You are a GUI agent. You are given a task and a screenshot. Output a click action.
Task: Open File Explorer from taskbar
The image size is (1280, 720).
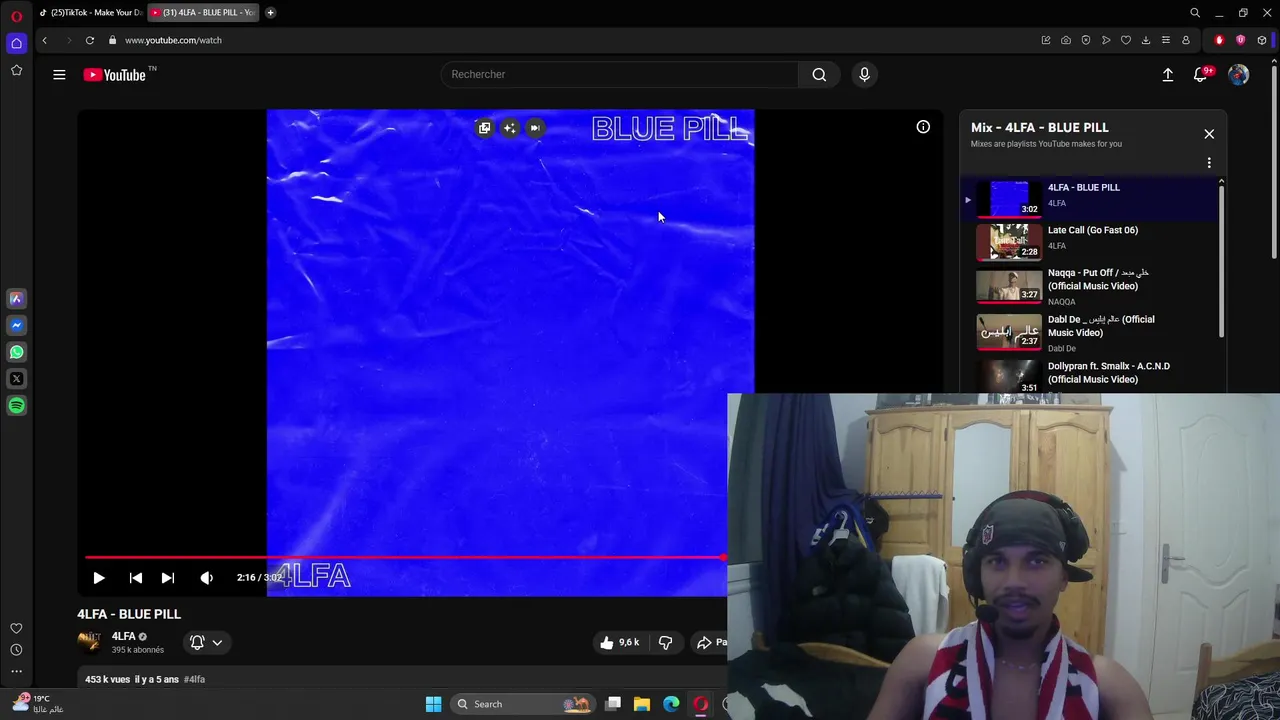pos(642,704)
